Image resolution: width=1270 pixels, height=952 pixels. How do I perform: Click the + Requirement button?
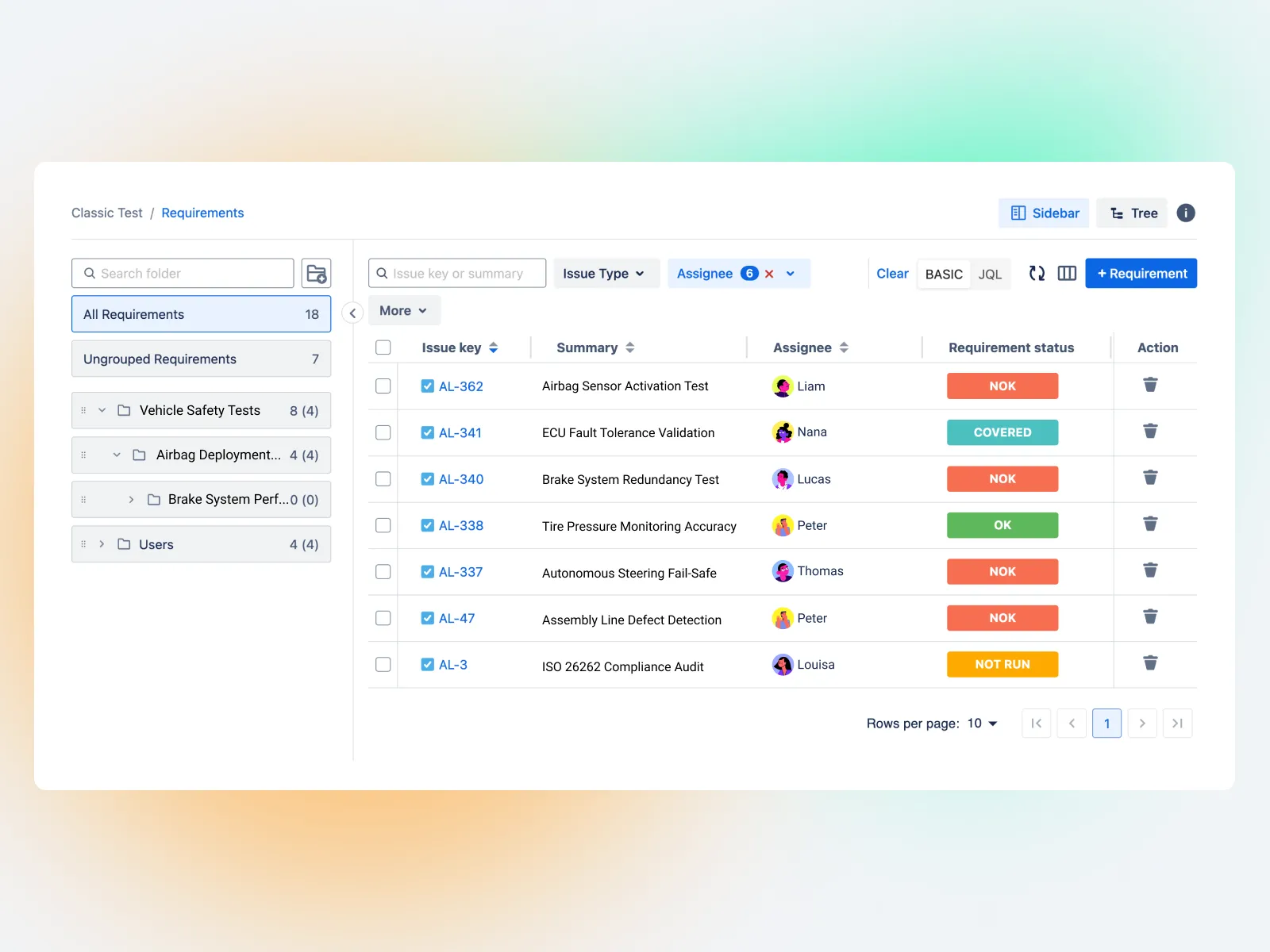pos(1141,274)
